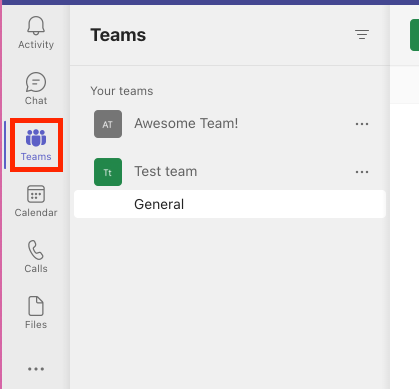Select the General channel
Screen dimensions: 419x389
tap(230, 204)
